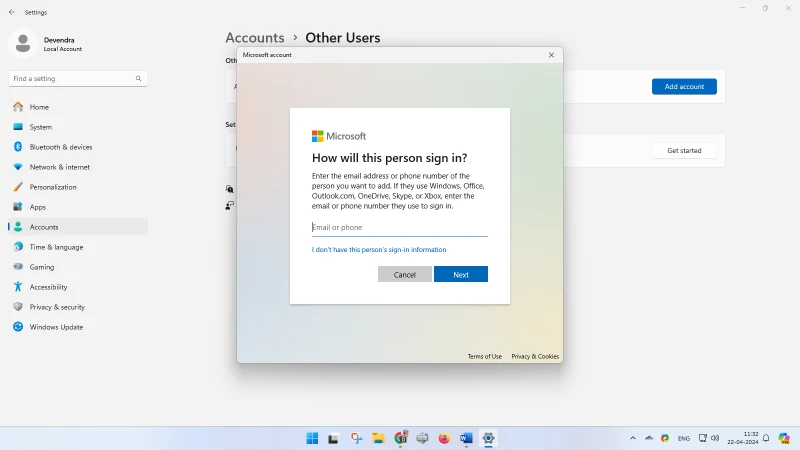Click ENG language indicator
The image size is (800, 450).
(x=684, y=438)
